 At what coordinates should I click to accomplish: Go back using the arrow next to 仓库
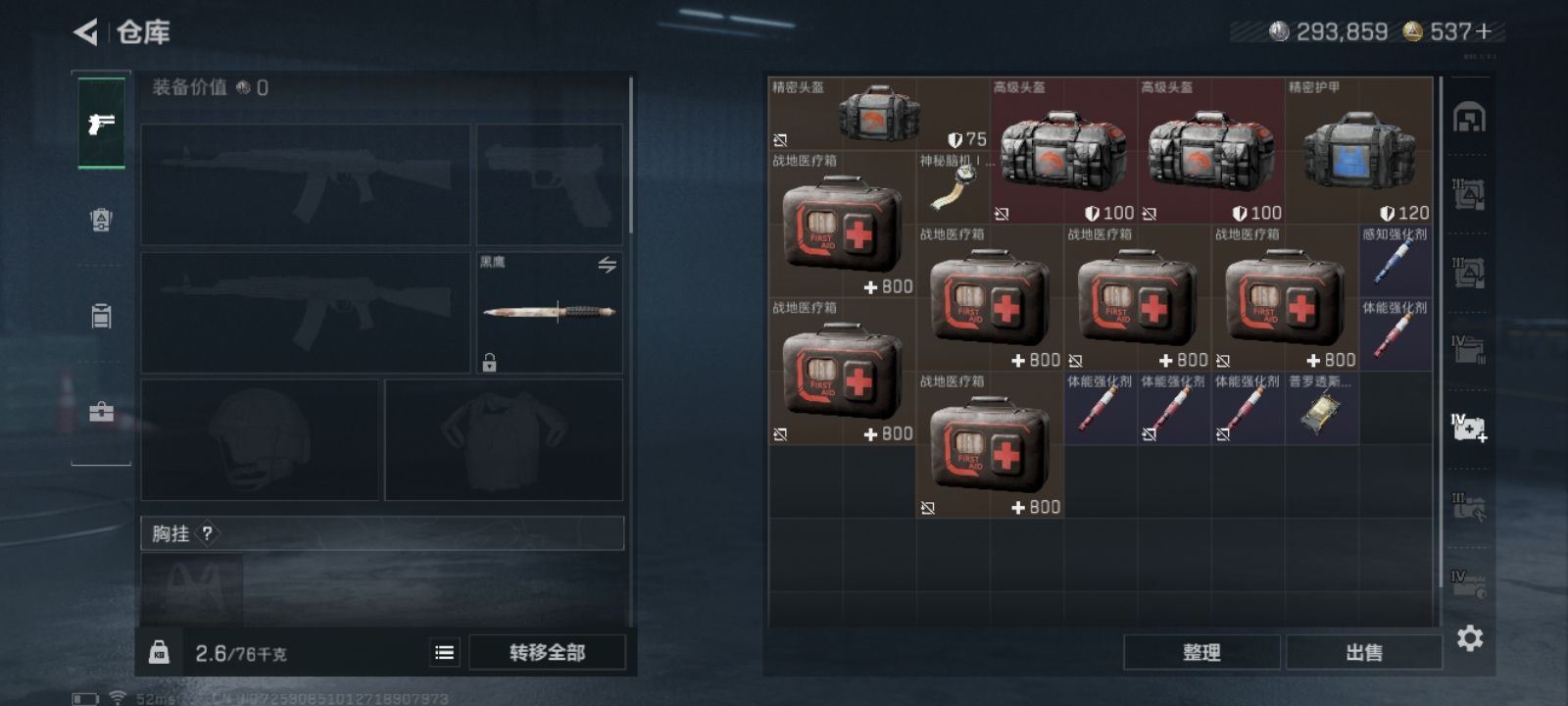point(85,32)
